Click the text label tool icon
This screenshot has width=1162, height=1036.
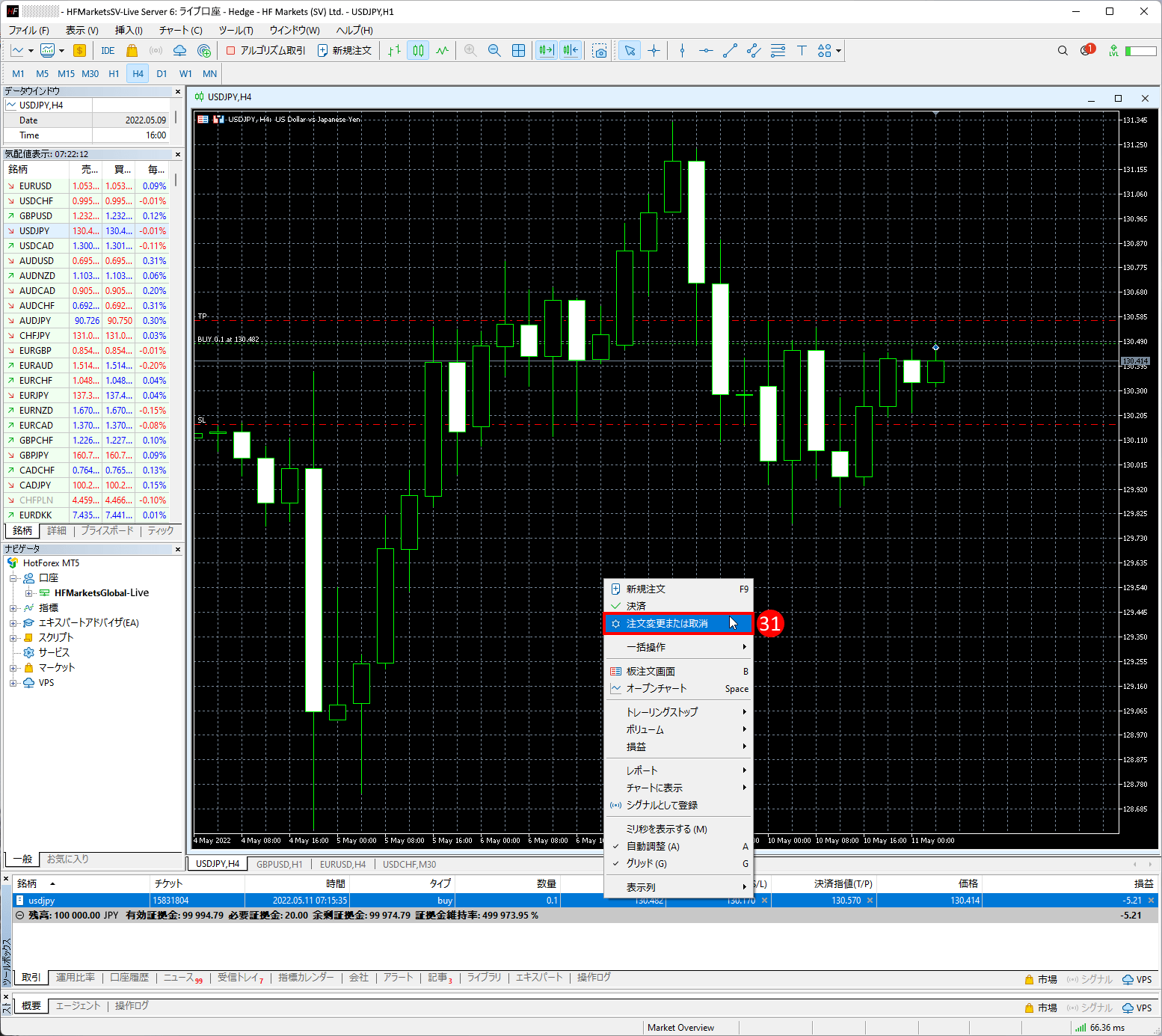802,51
